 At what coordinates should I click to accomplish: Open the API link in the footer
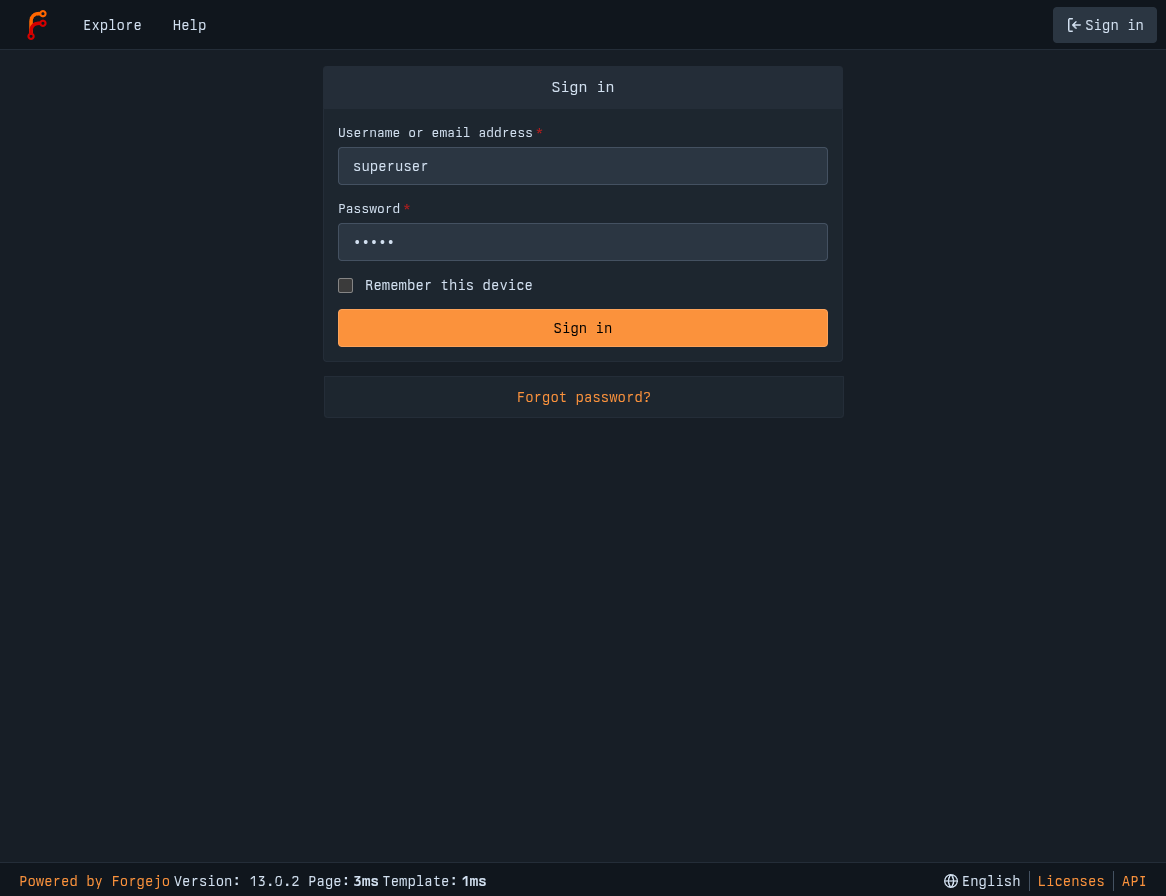[x=1134, y=881]
